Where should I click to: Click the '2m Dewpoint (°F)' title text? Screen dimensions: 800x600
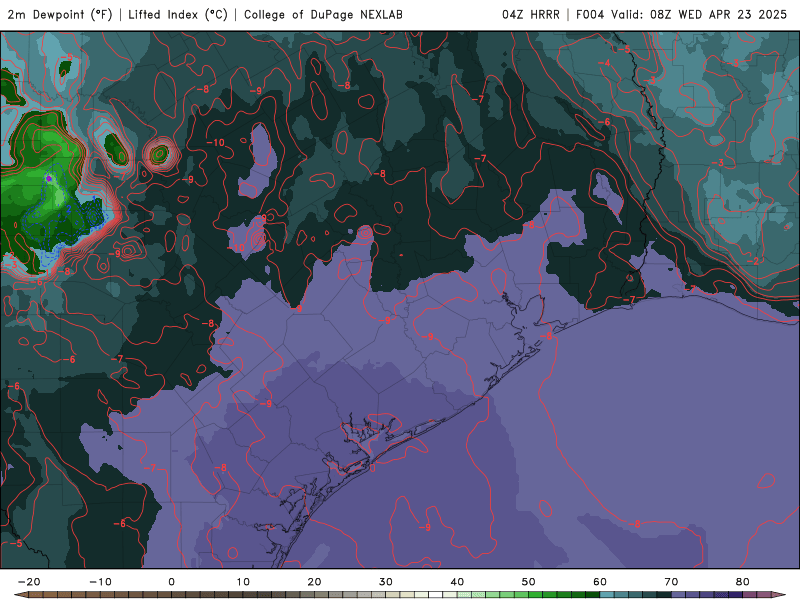[60, 15]
